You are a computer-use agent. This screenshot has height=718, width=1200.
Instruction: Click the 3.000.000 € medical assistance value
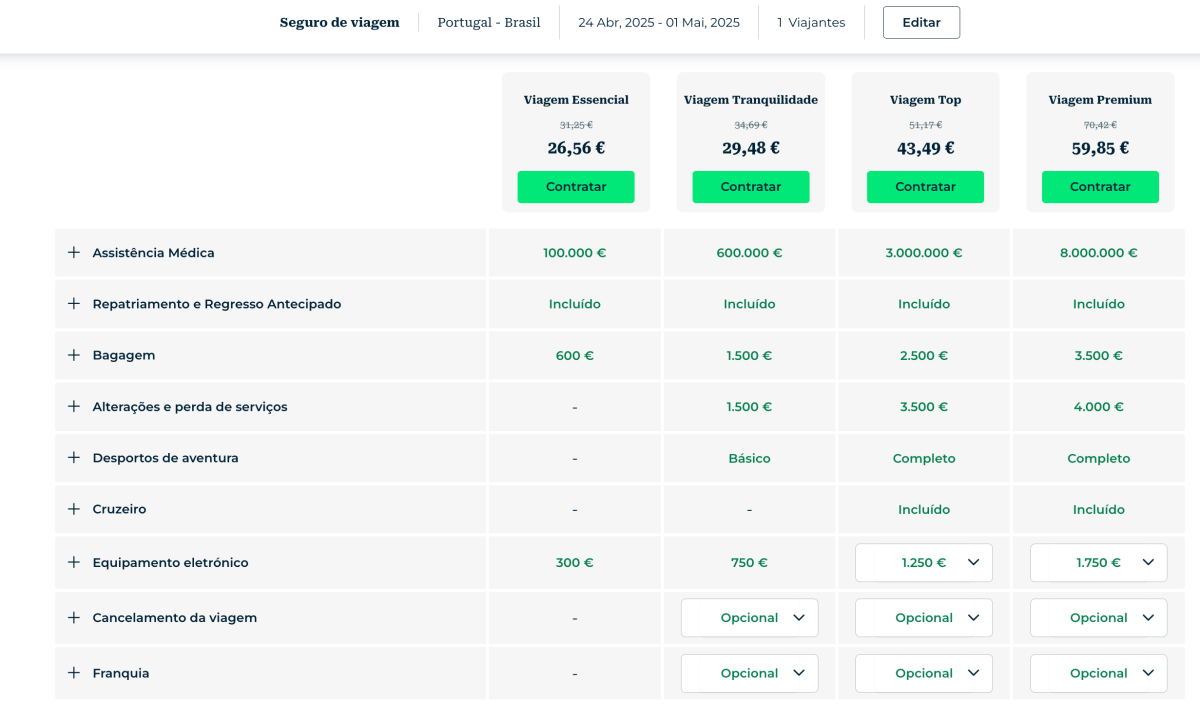point(924,253)
